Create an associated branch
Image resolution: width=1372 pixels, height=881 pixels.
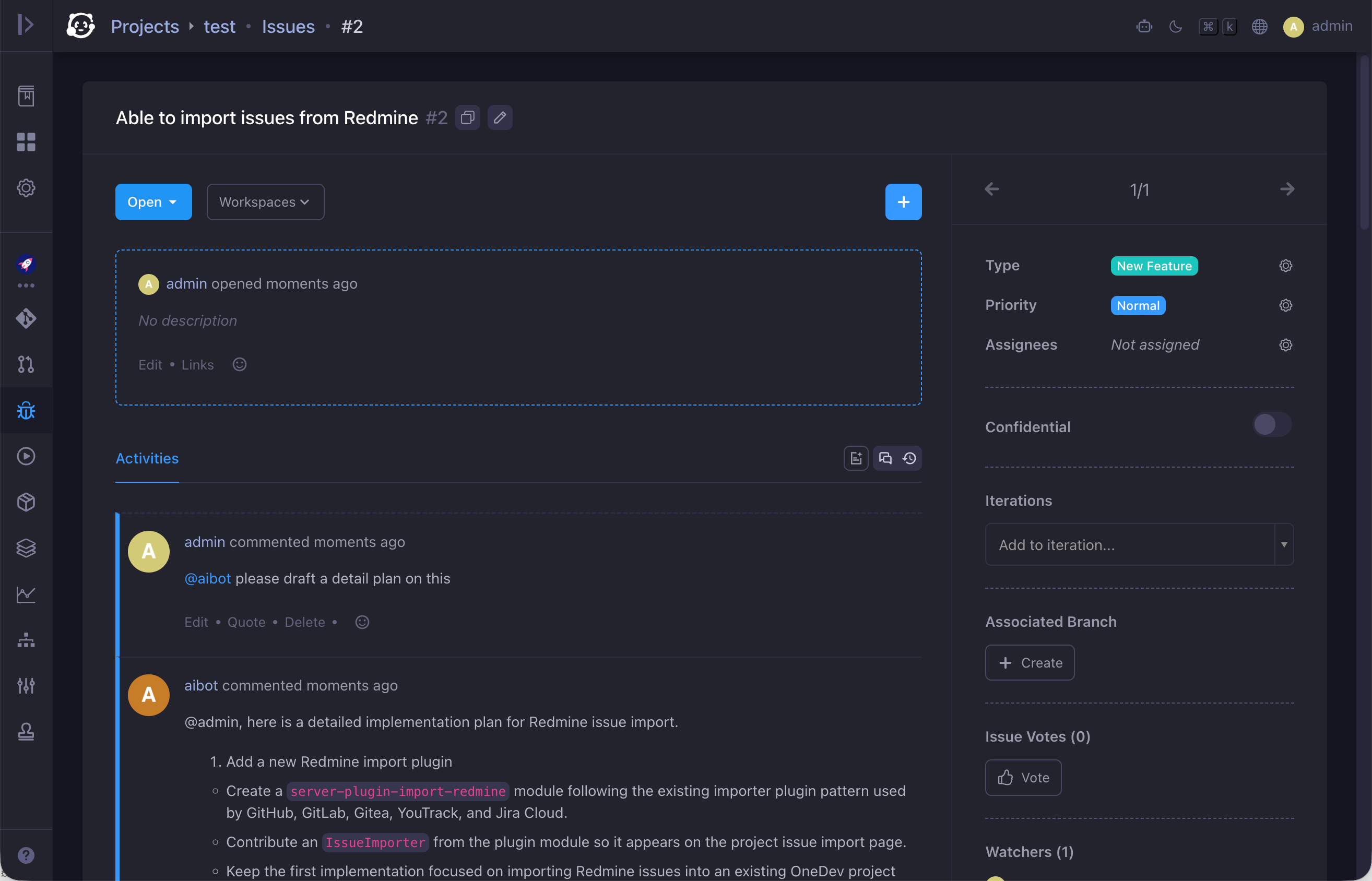1030,662
